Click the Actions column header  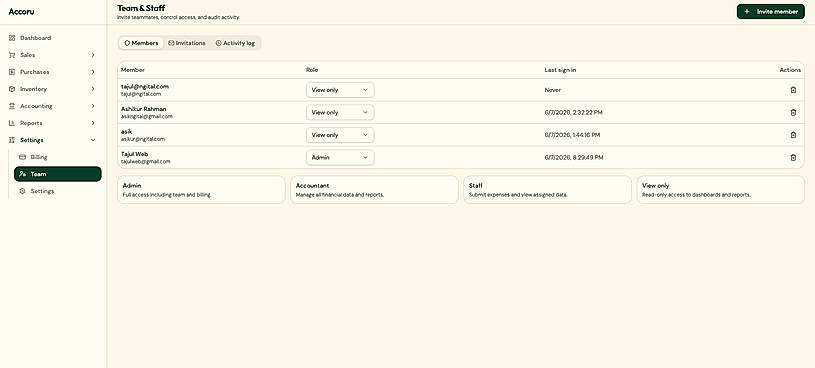tap(790, 70)
